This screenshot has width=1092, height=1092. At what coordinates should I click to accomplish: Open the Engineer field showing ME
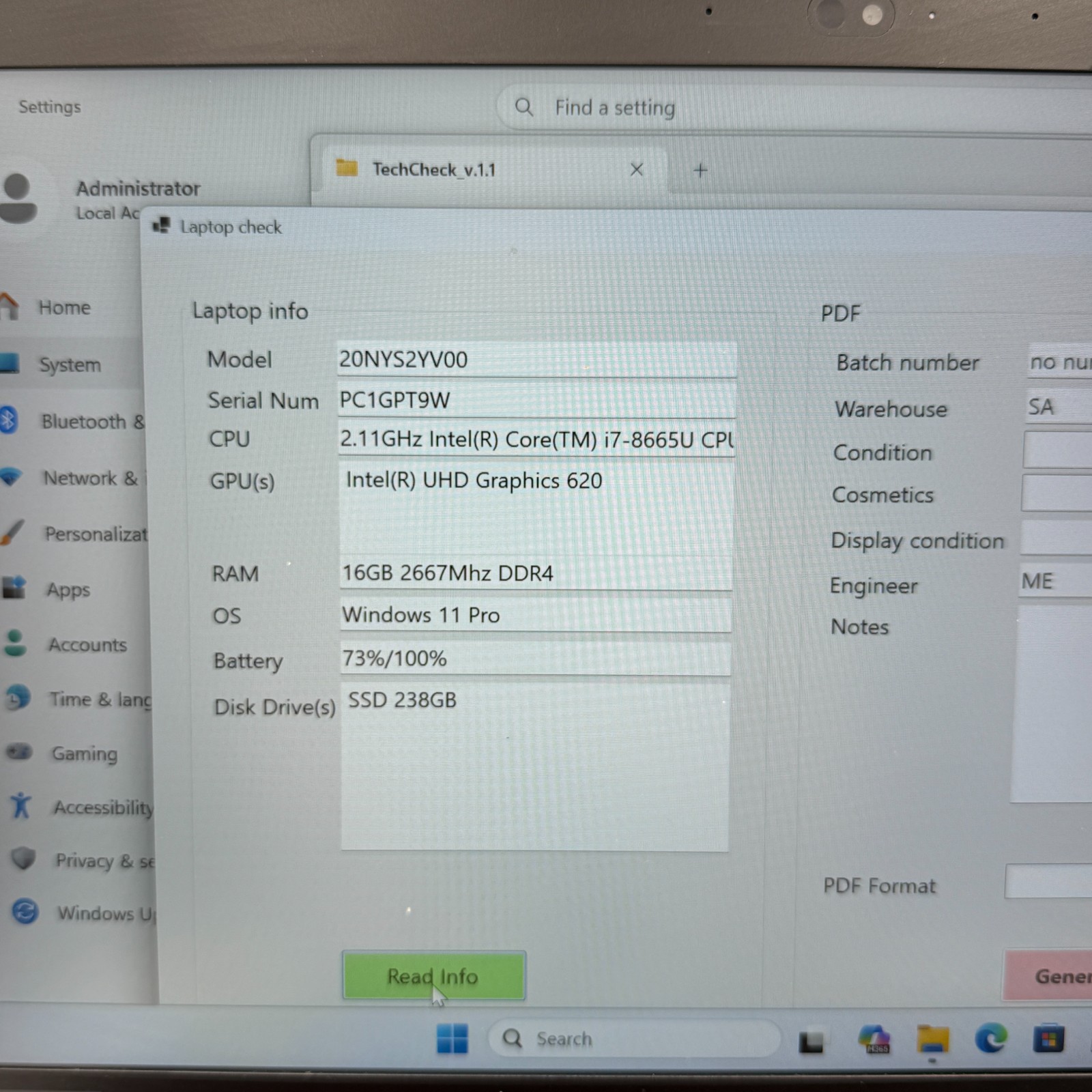[x=1055, y=581]
